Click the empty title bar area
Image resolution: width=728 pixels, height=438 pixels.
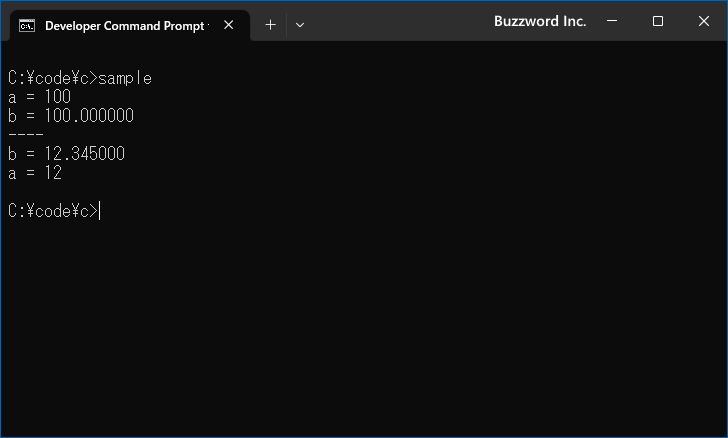[400, 21]
